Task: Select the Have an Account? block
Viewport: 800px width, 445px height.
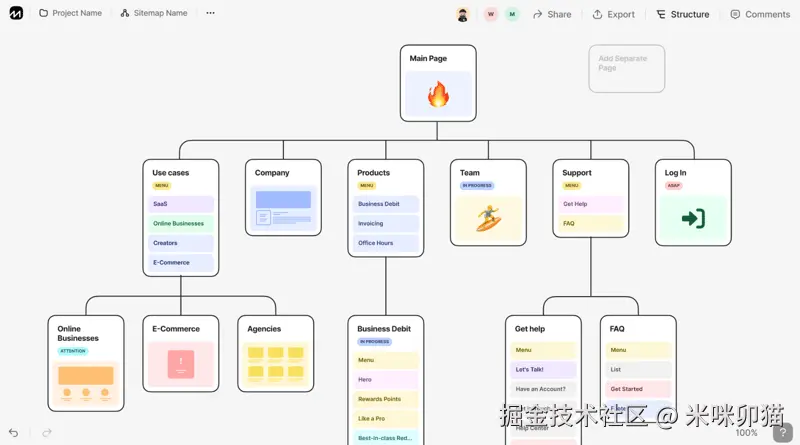Action: point(543,389)
